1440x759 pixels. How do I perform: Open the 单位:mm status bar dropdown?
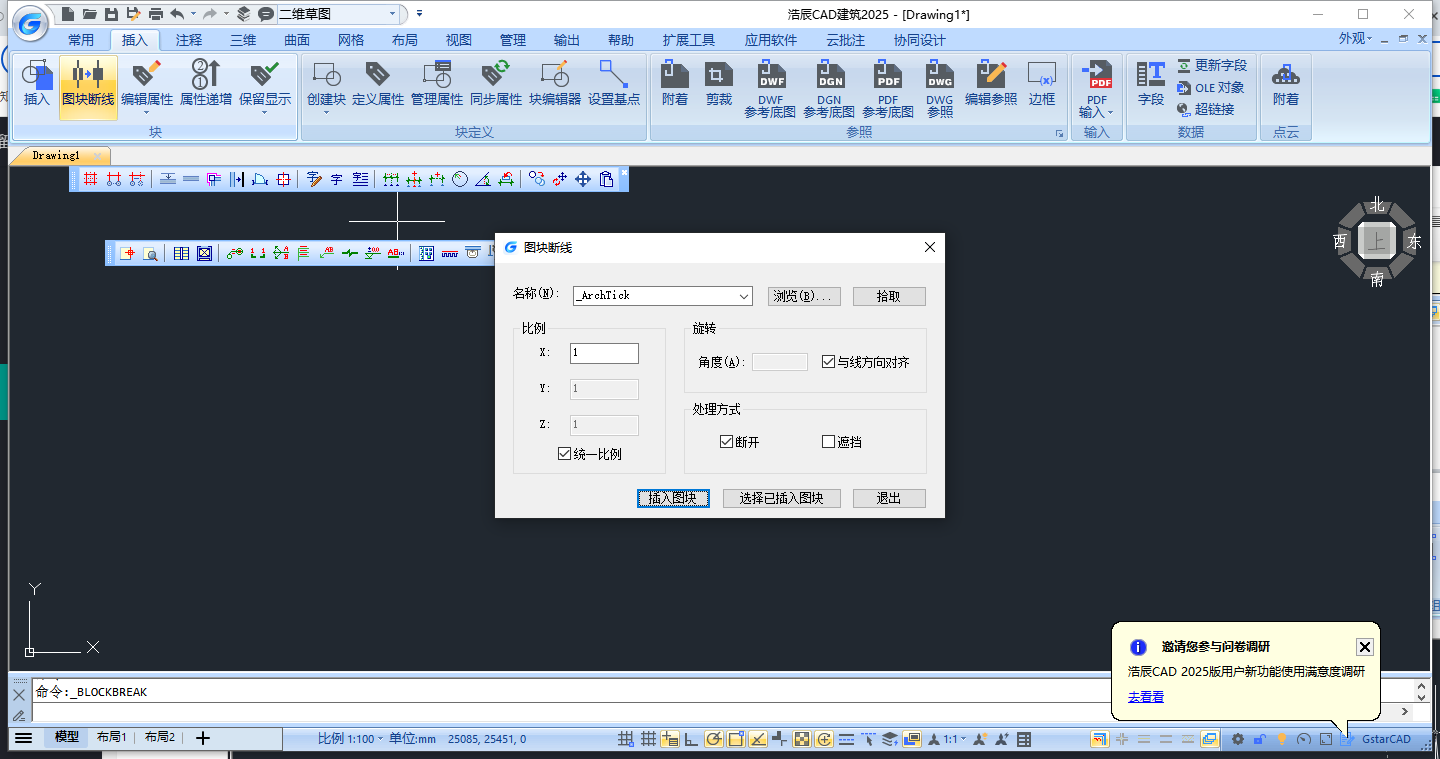413,739
